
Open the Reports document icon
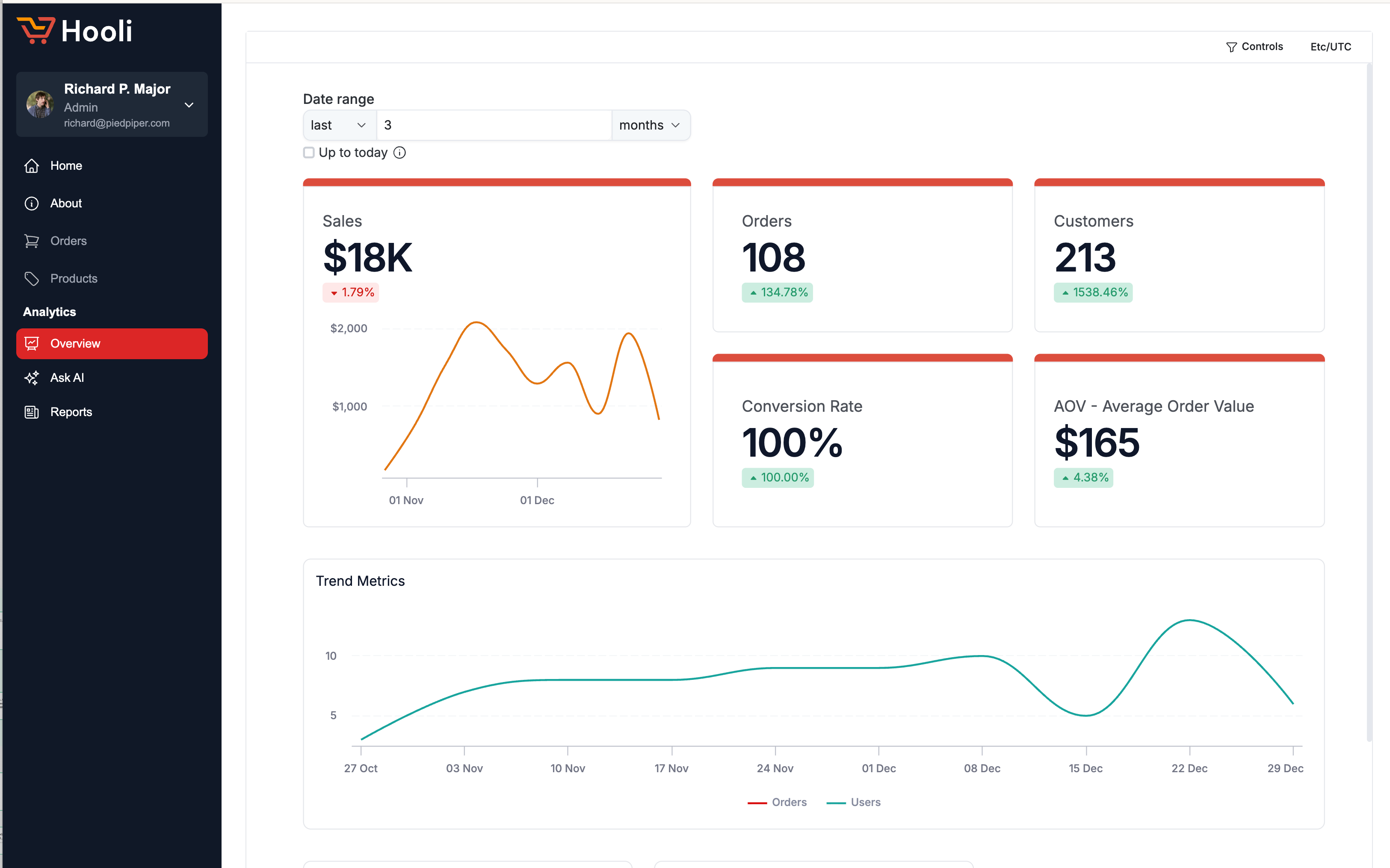pyautogui.click(x=32, y=412)
